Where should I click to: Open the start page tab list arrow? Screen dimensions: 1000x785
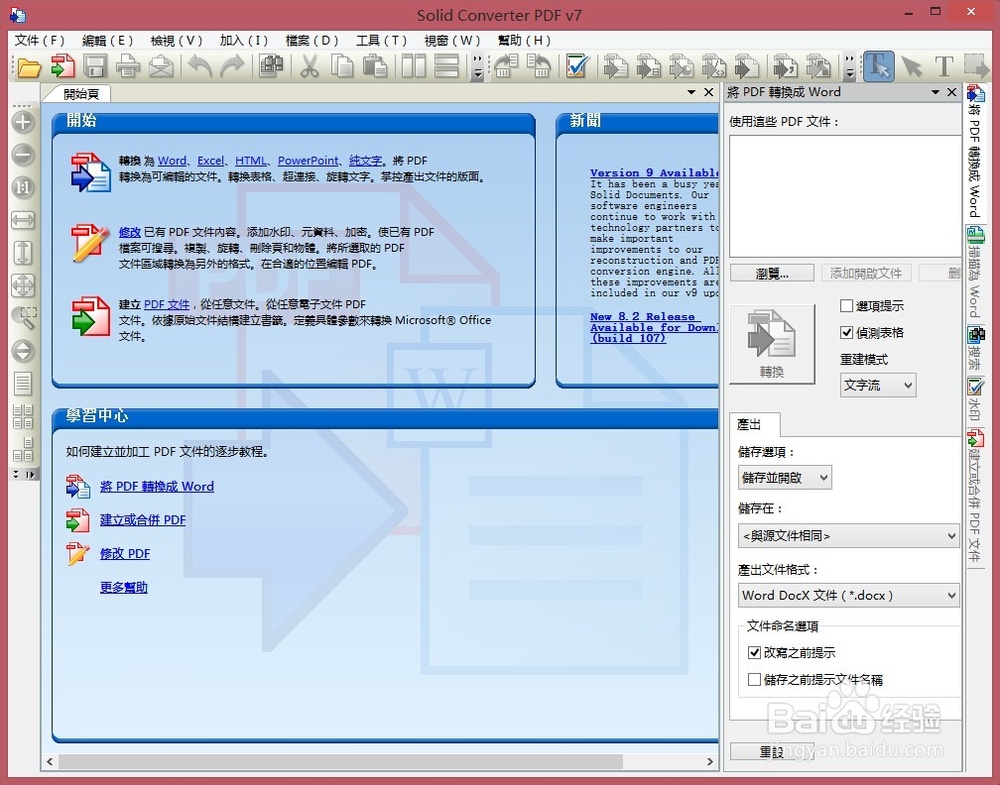coord(691,92)
